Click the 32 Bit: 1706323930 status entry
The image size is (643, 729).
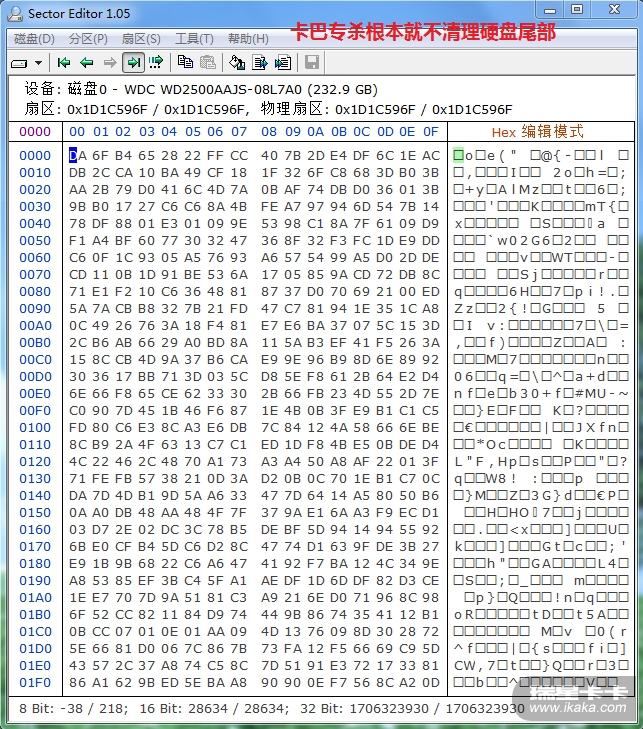[412, 709]
